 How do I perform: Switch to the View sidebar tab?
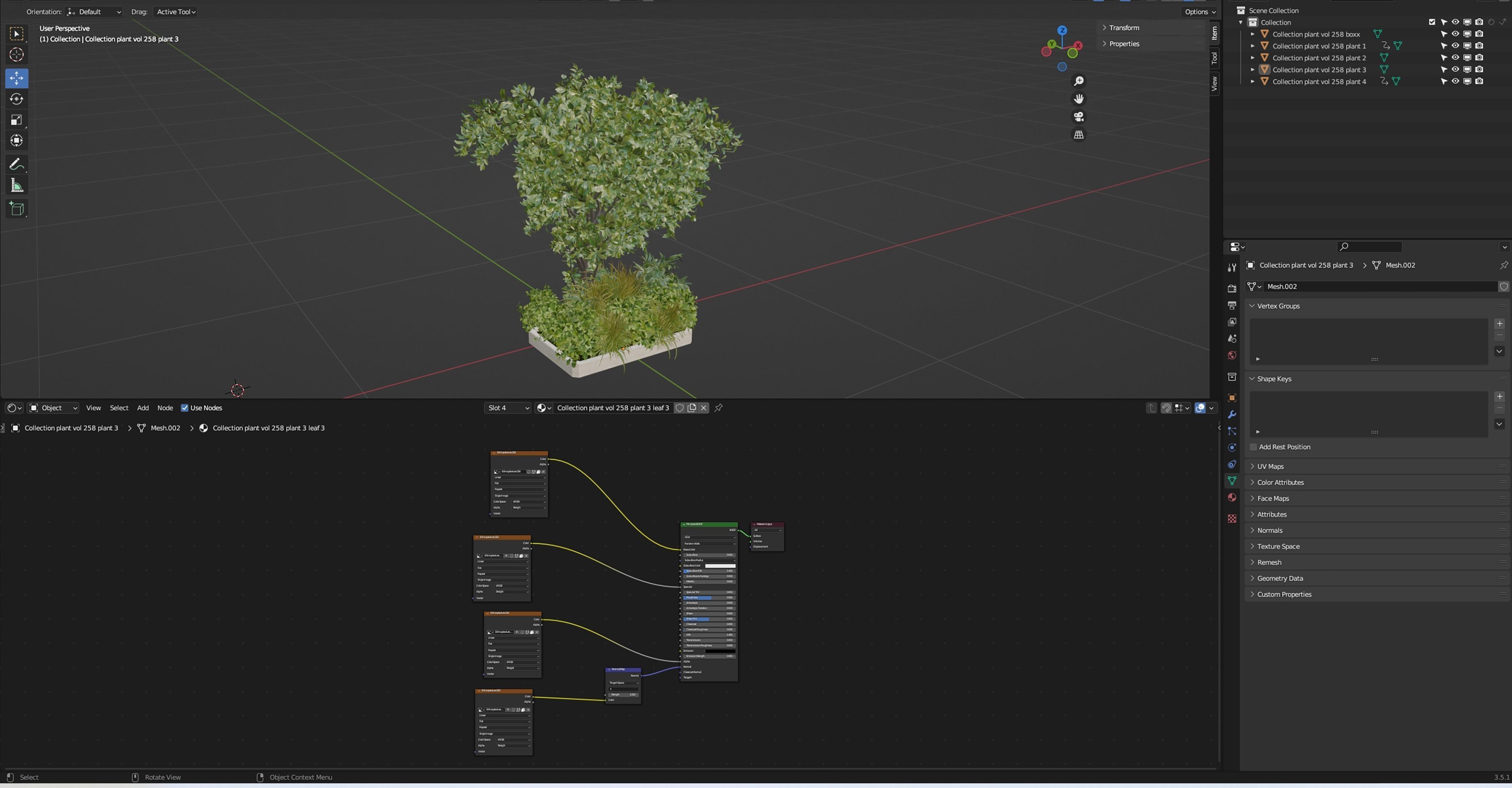1215,83
